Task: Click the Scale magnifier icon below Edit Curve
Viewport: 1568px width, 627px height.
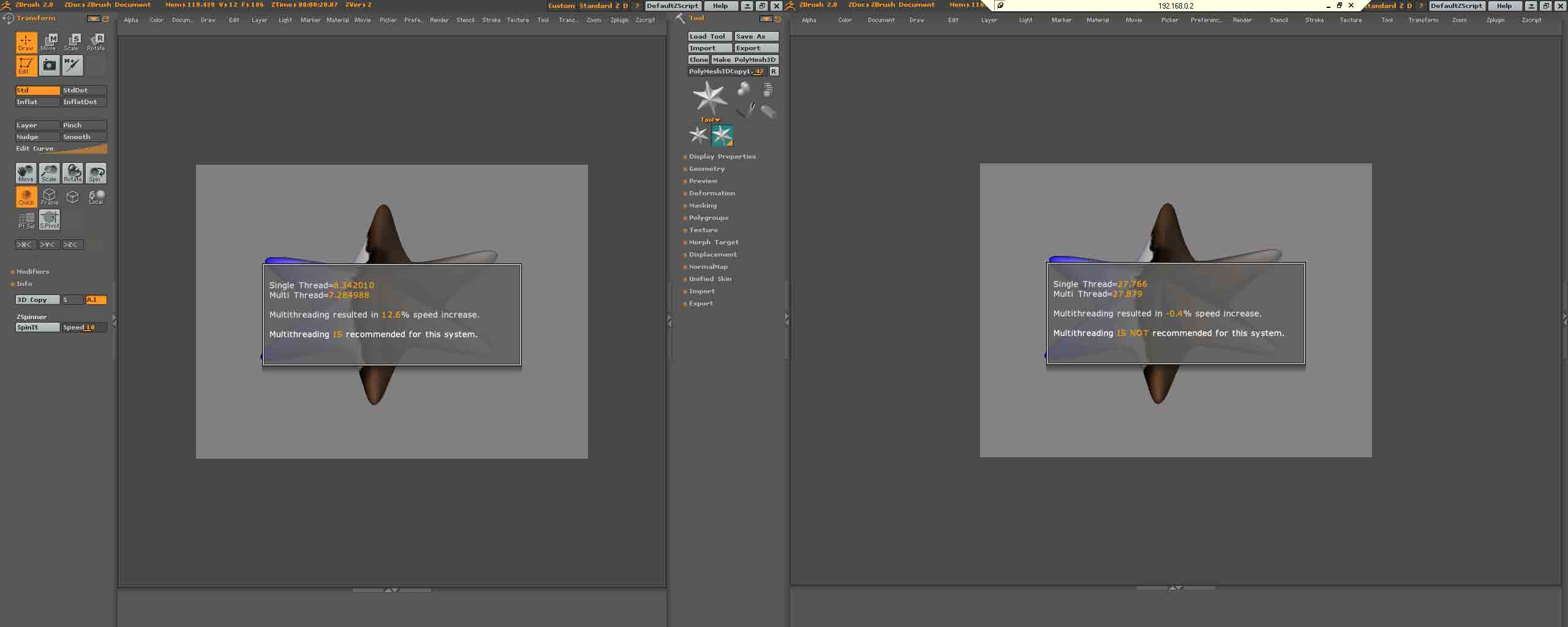Action: point(49,173)
